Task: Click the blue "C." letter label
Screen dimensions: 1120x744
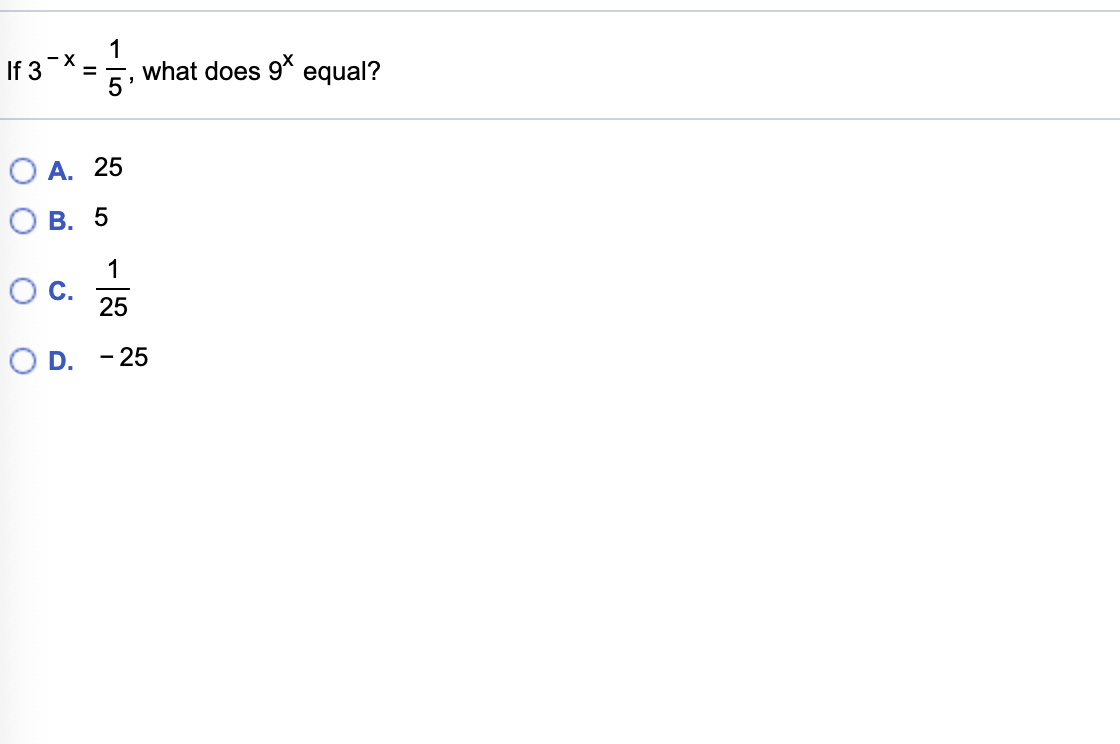Action: click(x=61, y=291)
